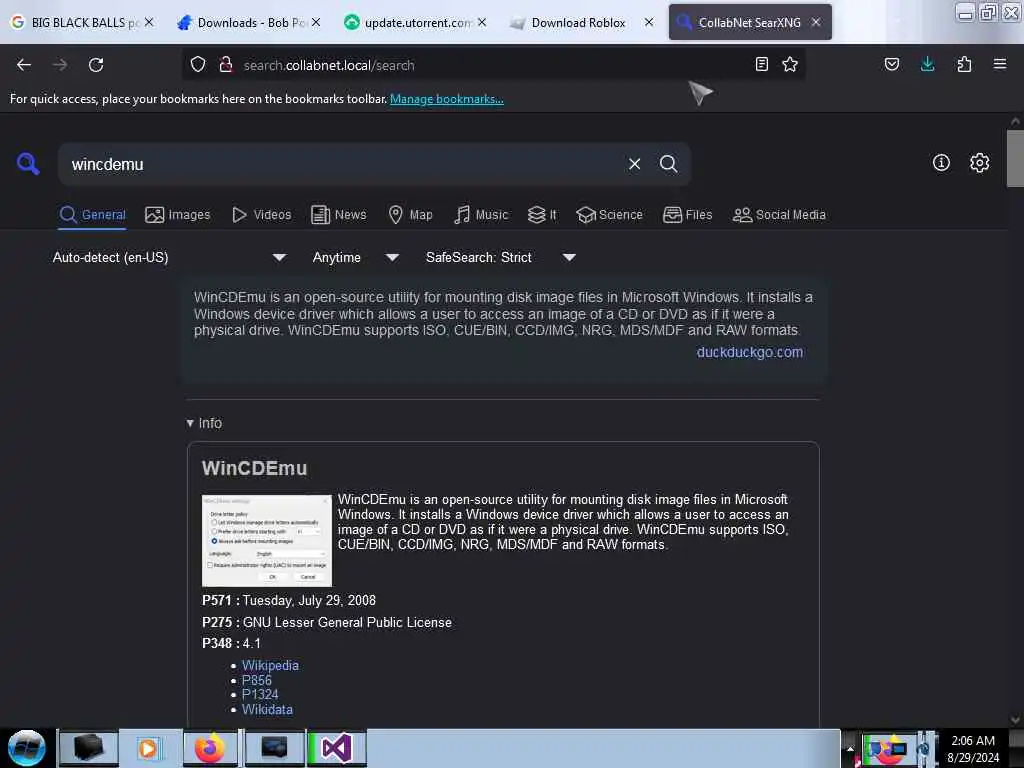This screenshot has height=768, width=1024.
Task: Open Visual Studio from the taskbar
Action: [x=337, y=748]
